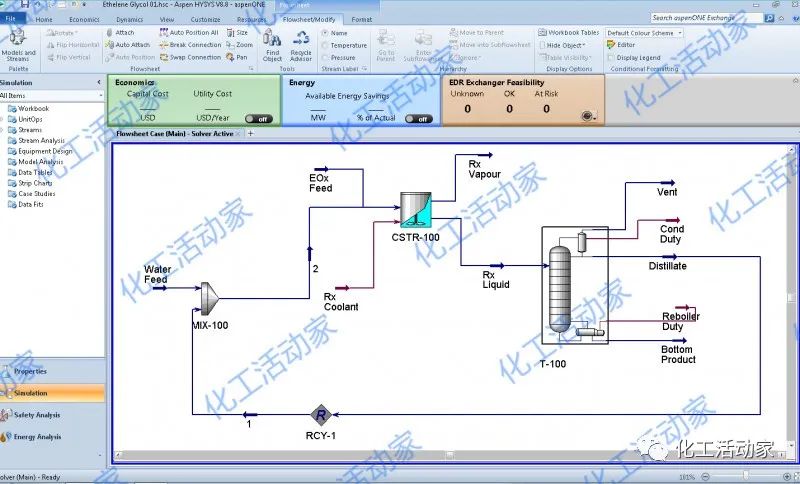This screenshot has height=484, width=800.
Task: Launch the Recycle Advisor
Action: click(x=301, y=45)
